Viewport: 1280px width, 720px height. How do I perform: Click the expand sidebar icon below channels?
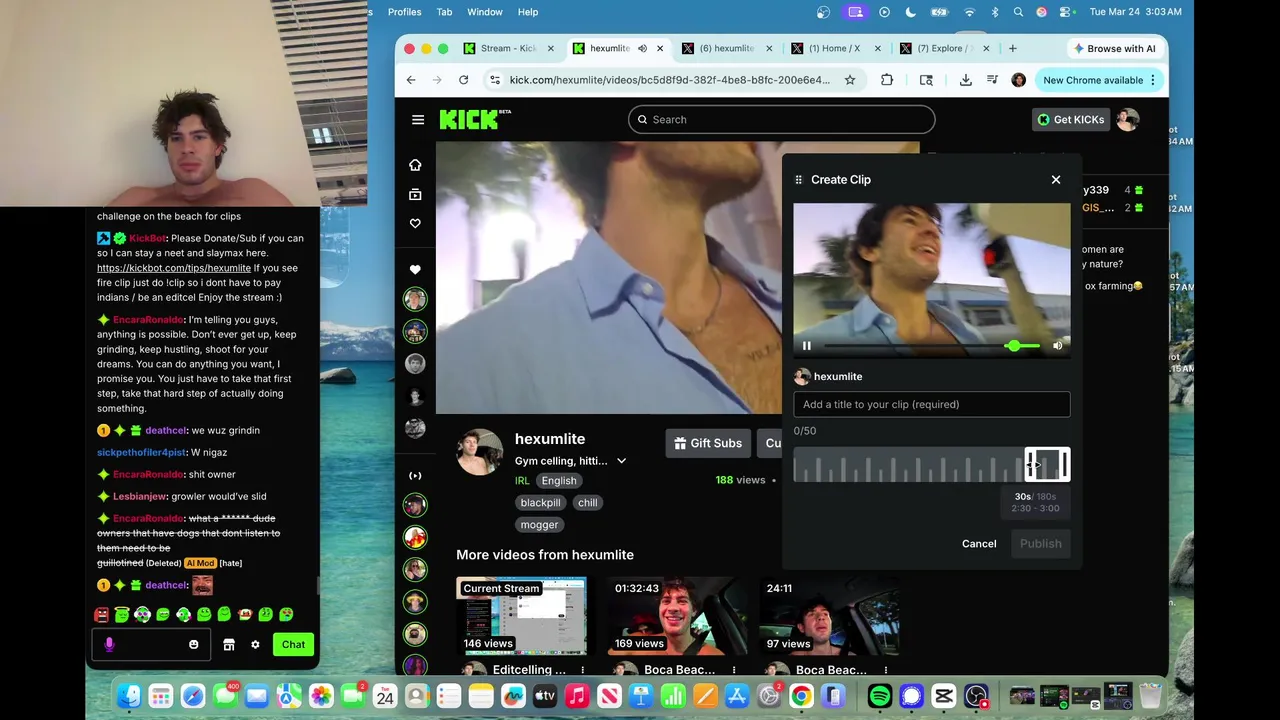click(415, 476)
